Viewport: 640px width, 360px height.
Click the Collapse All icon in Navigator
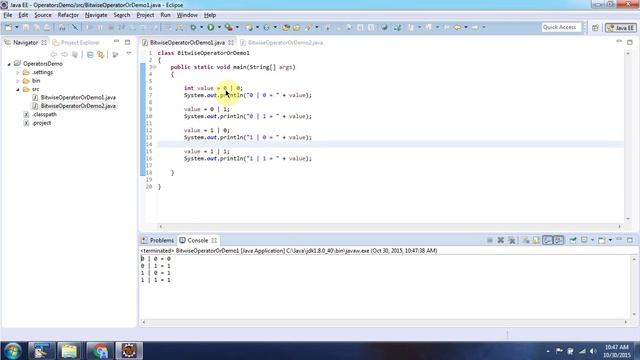[x=90, y=54]
